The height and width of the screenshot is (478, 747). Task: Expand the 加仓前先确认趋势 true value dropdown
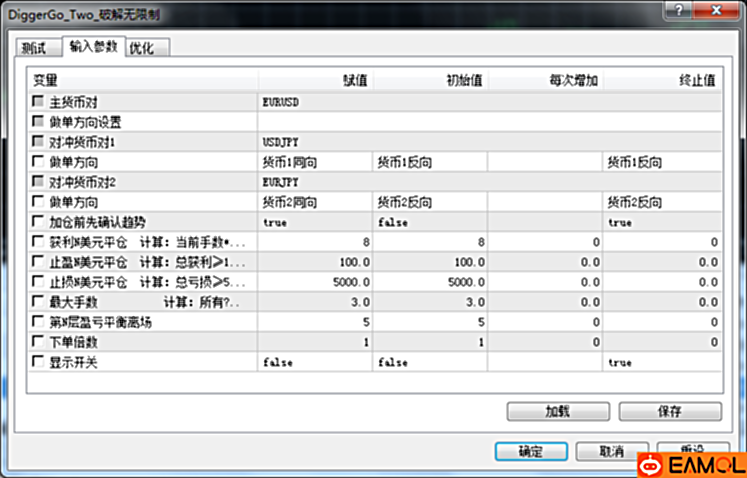[x=315, y=221]
